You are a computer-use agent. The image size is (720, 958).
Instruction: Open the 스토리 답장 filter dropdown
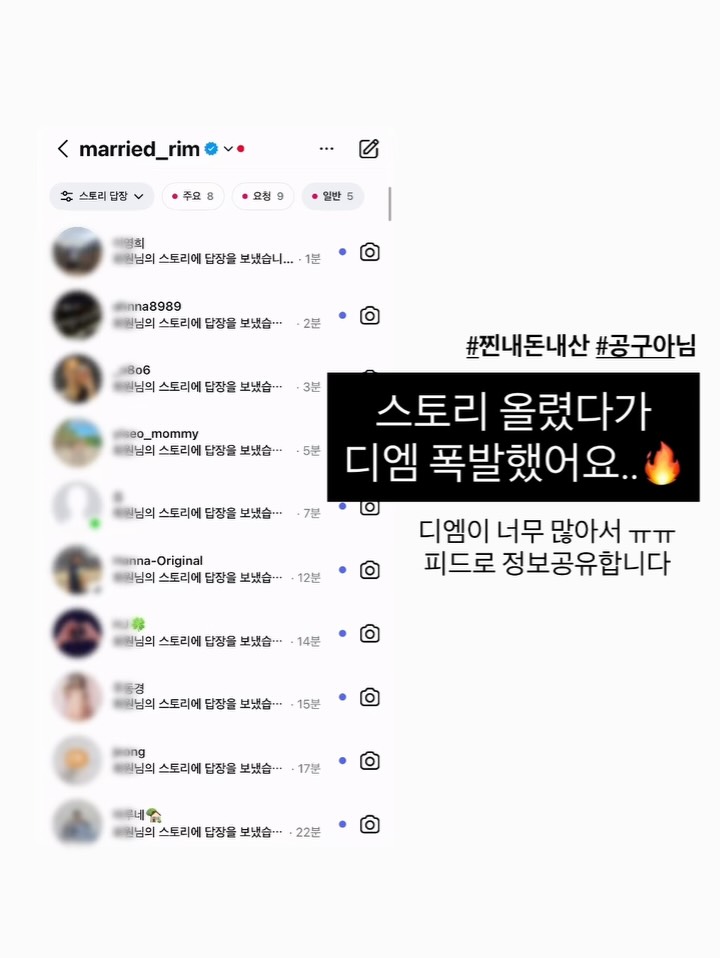point(101,196)
